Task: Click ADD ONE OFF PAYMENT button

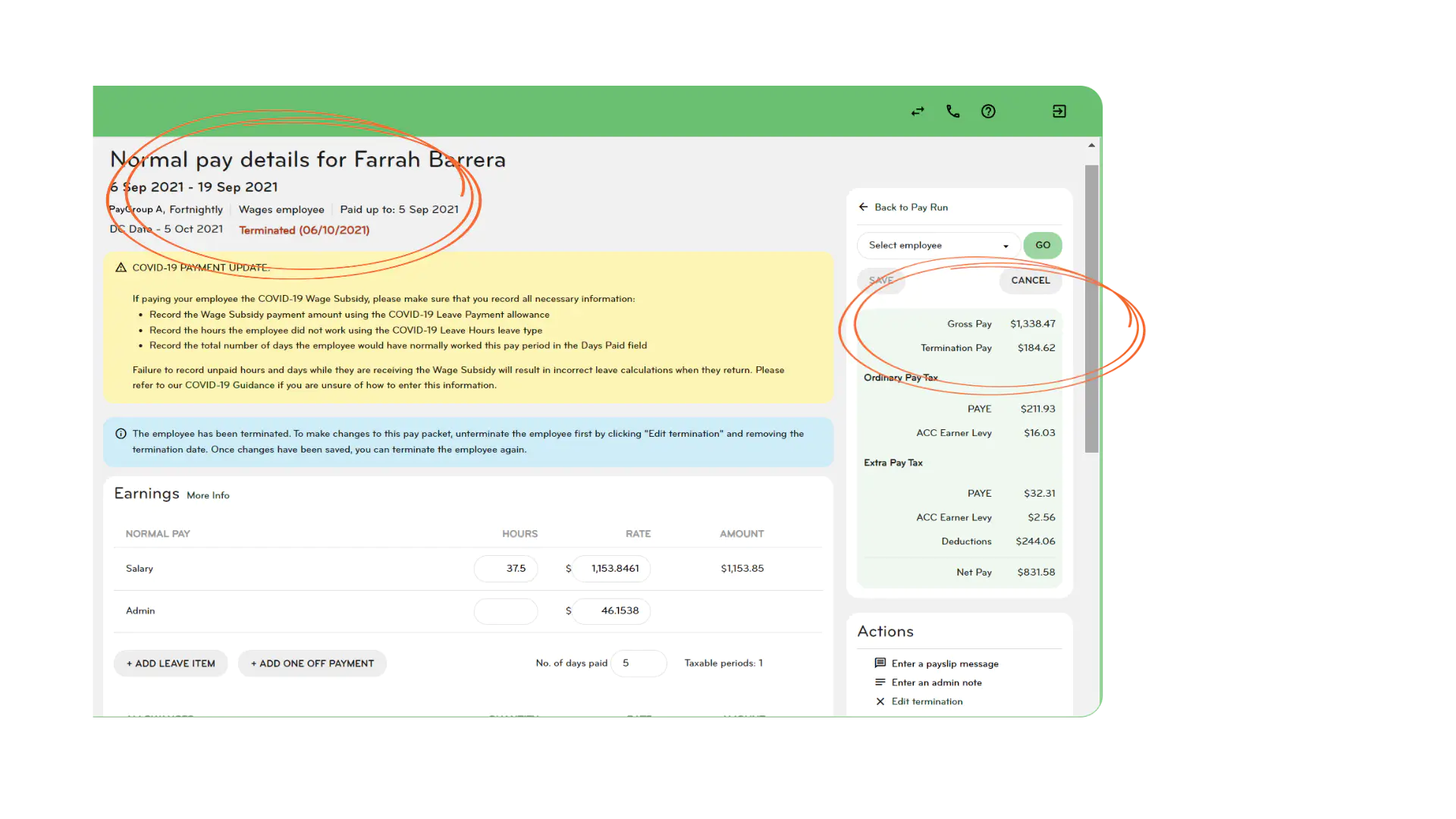Action: pyautogui.click(x=312, y=663)
